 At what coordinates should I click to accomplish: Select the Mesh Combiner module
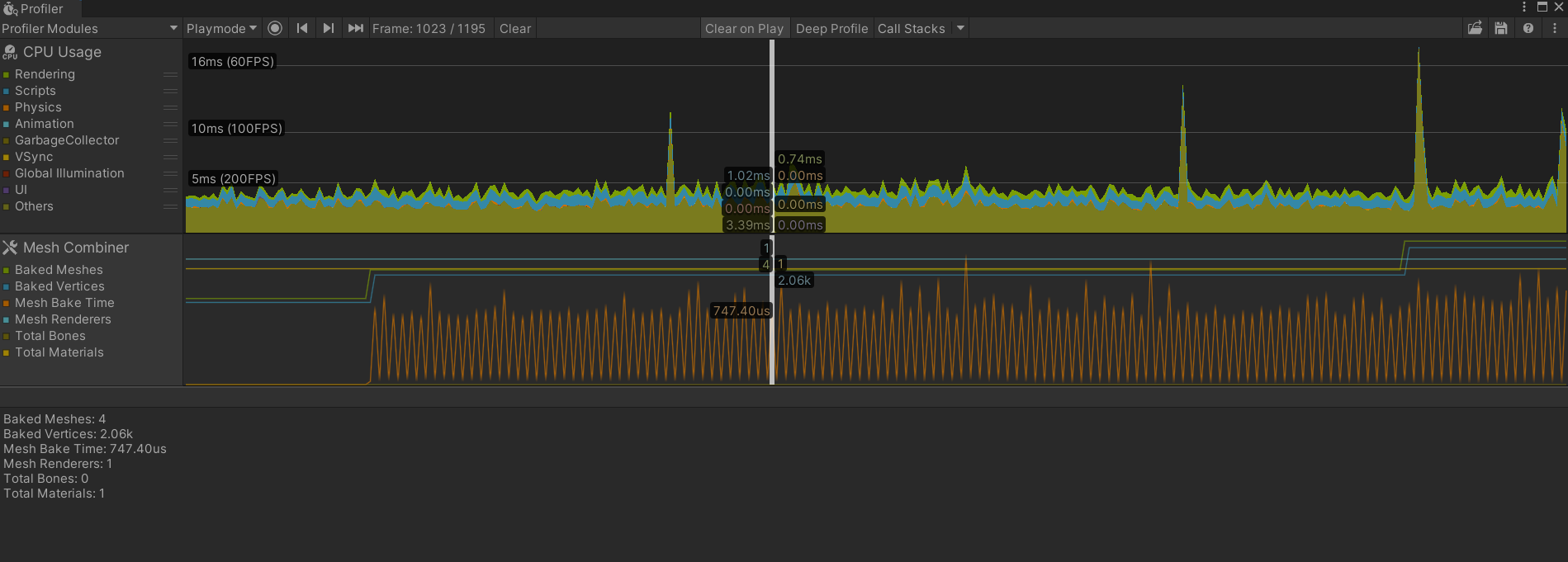coord(75,248)
